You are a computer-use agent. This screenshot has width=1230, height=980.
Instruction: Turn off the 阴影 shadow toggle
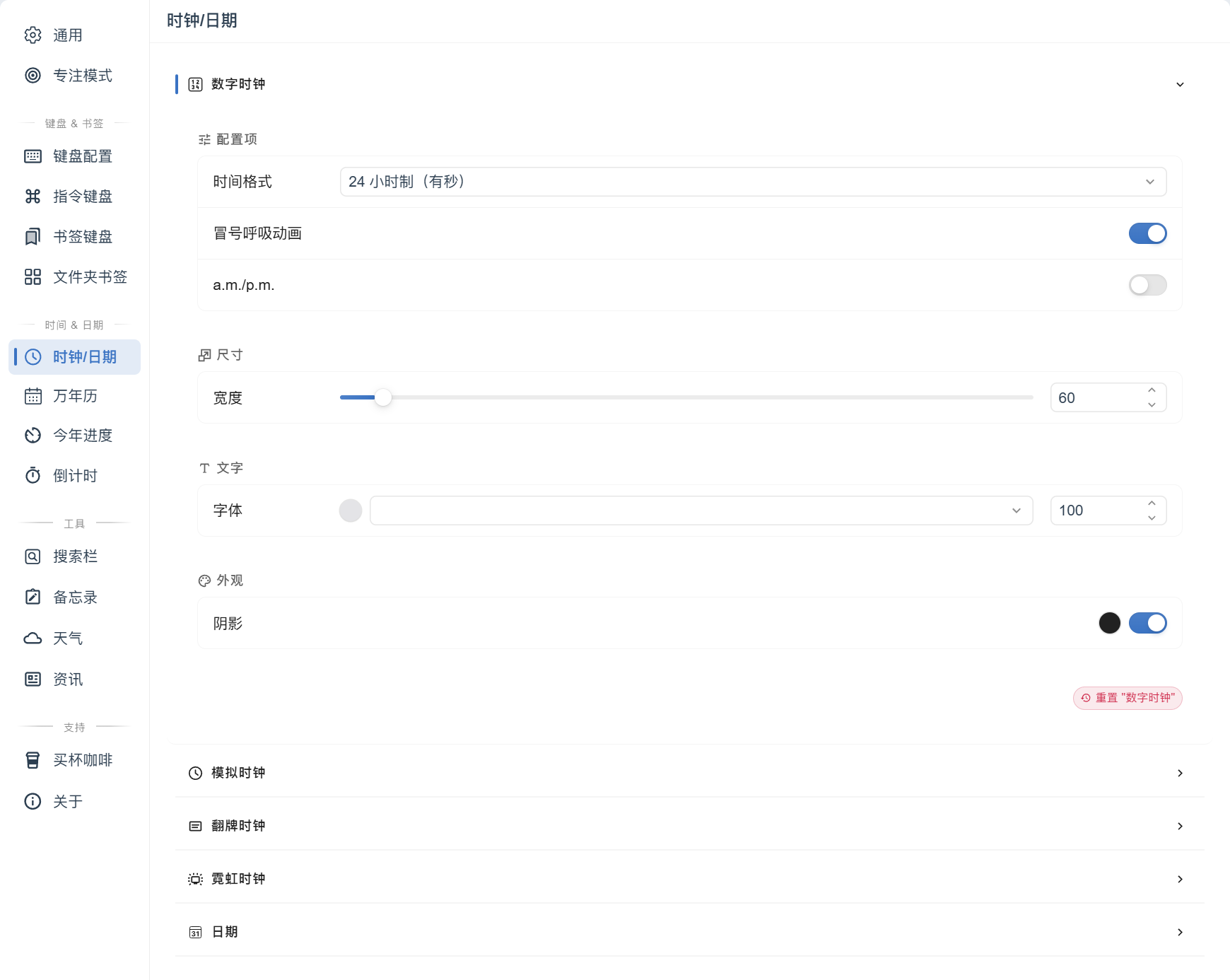[x=1147, y=623]
